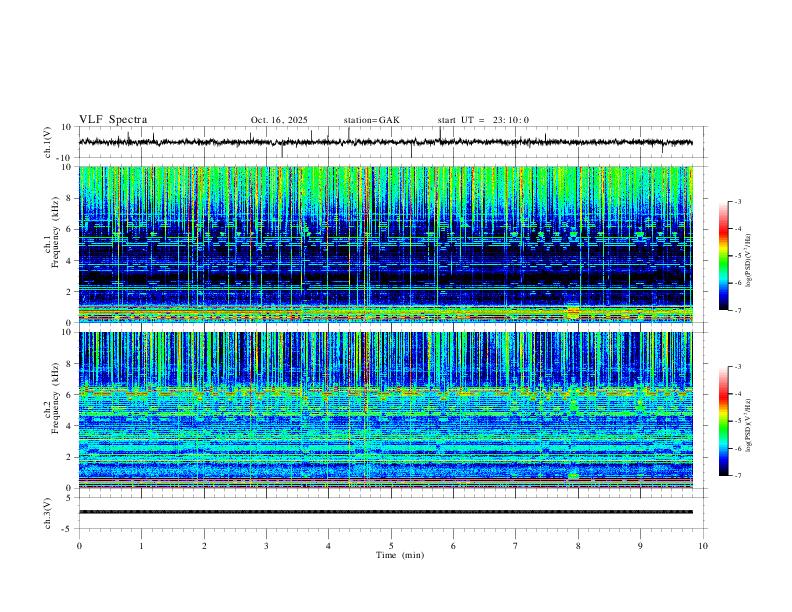Click the ch.3 axis tick label -5
The height and width of the screenshot is (612, 792).
coord(68,529)
